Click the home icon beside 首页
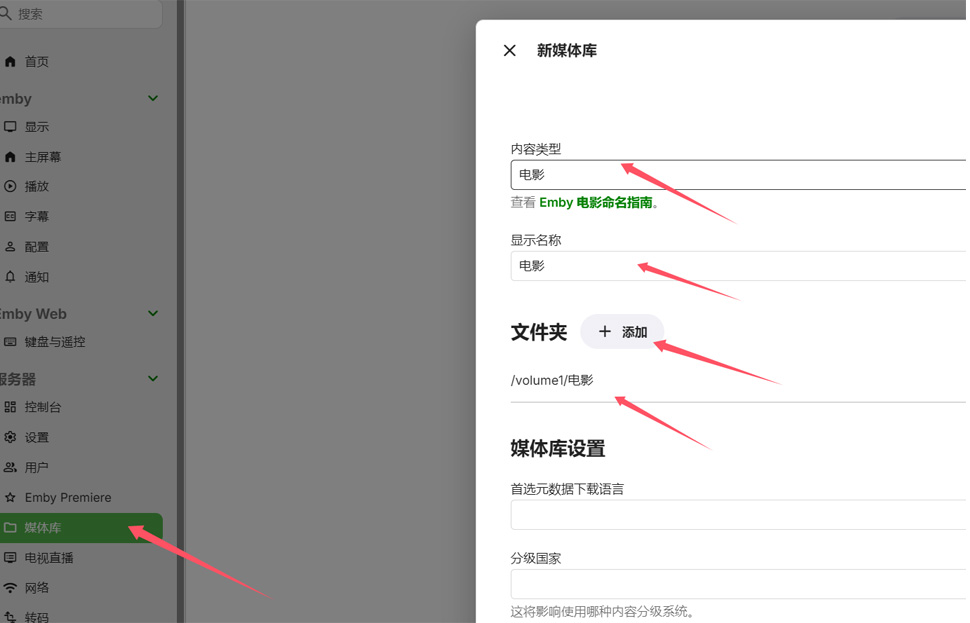Viewport: 970px width, 623px height. (x=10, y=62)
